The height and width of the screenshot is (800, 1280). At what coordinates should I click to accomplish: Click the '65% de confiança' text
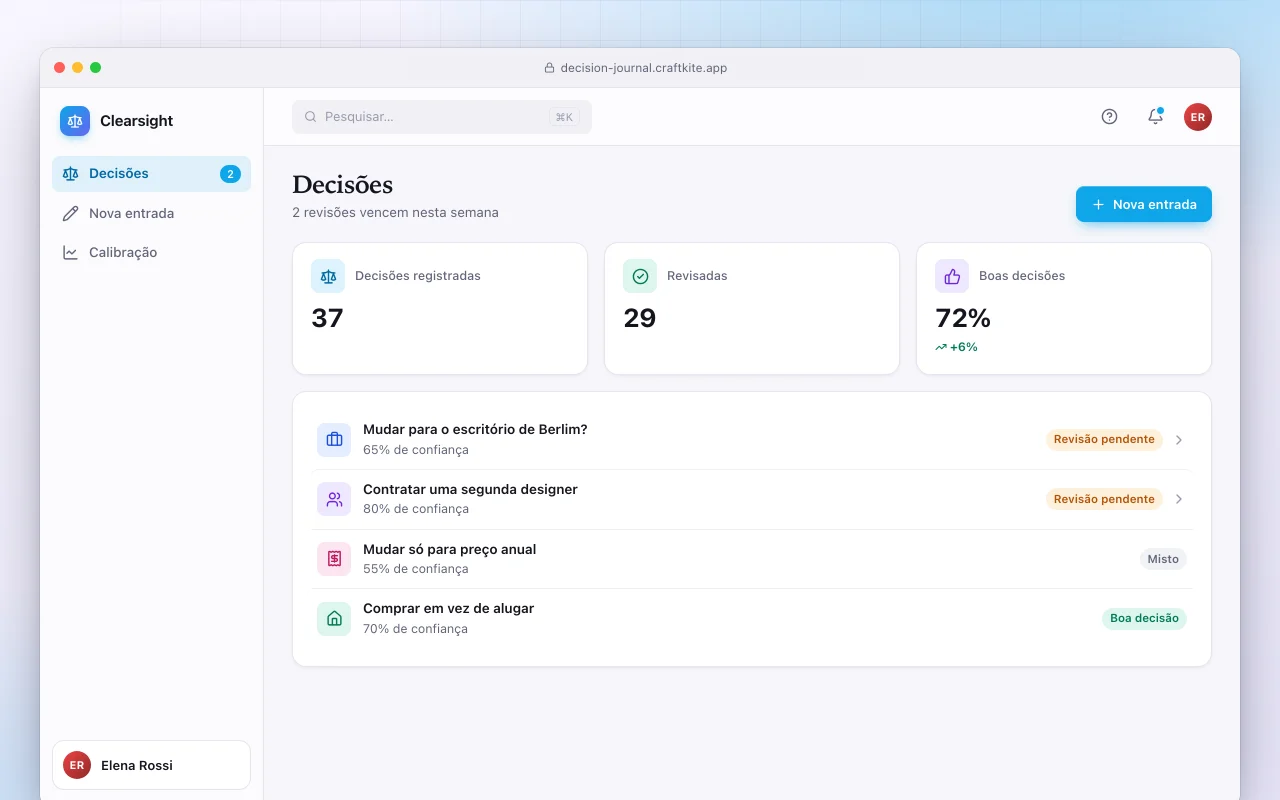pos(416,450)
